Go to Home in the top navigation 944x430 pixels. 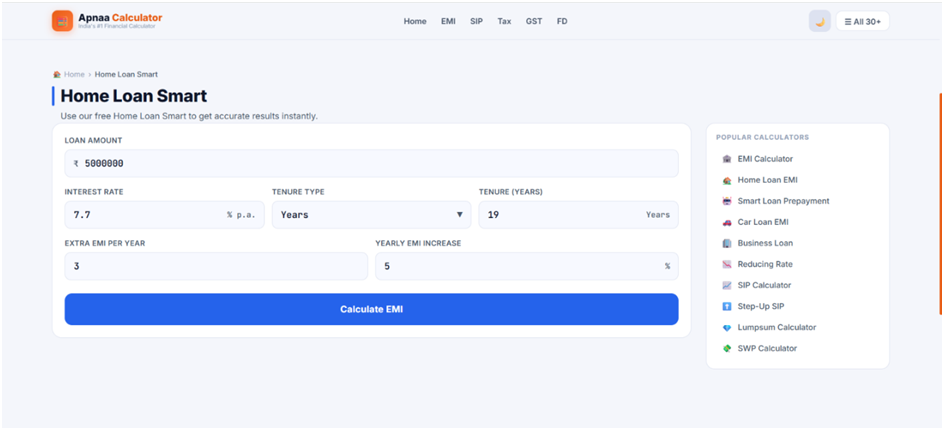coord(415,21)
